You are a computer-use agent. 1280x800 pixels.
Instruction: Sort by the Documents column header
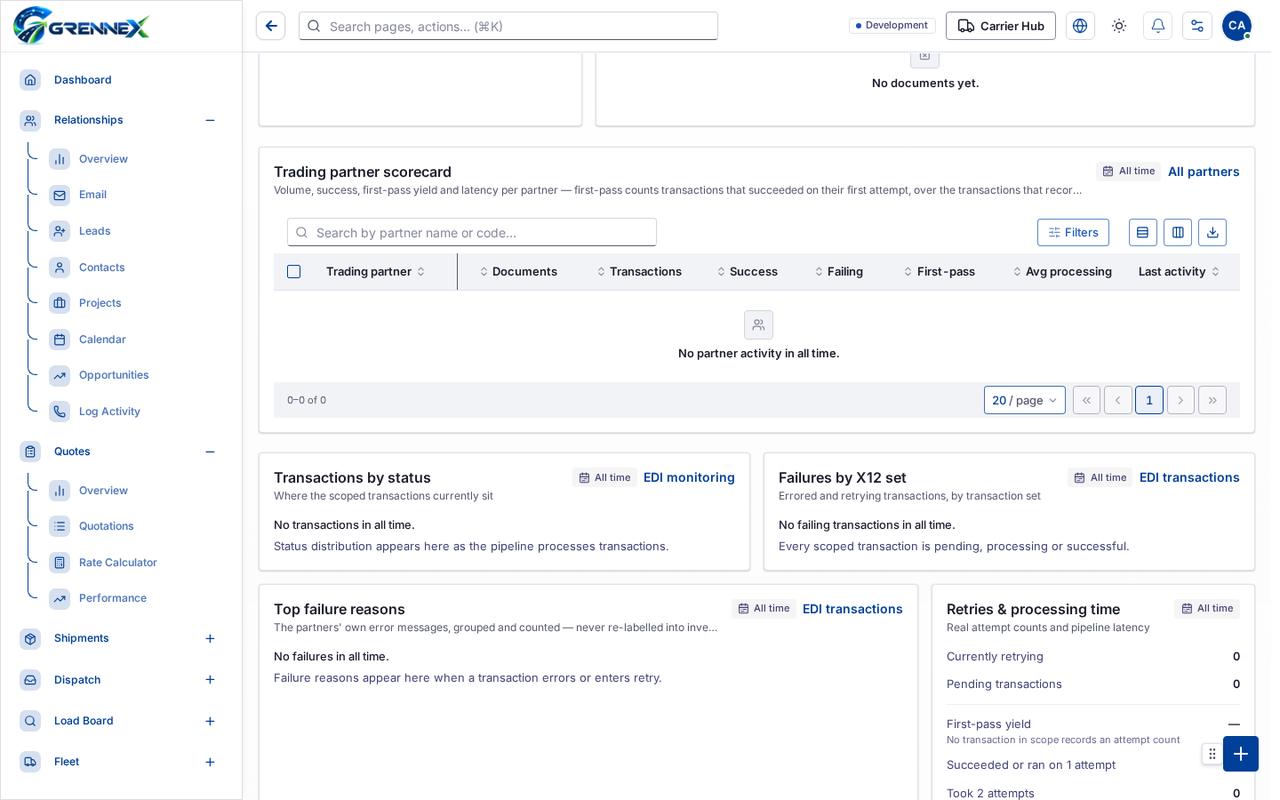(518, 272)
